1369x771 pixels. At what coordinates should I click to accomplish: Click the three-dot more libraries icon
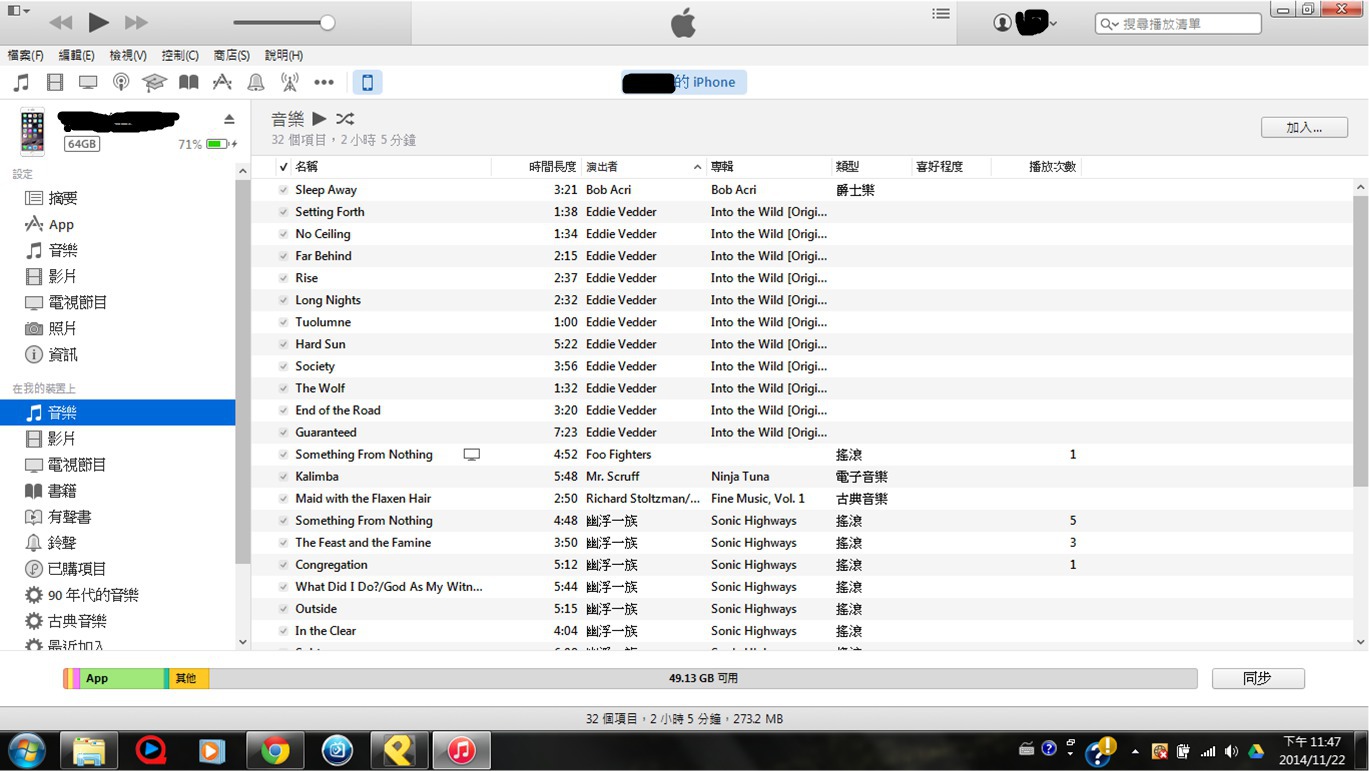324,82
